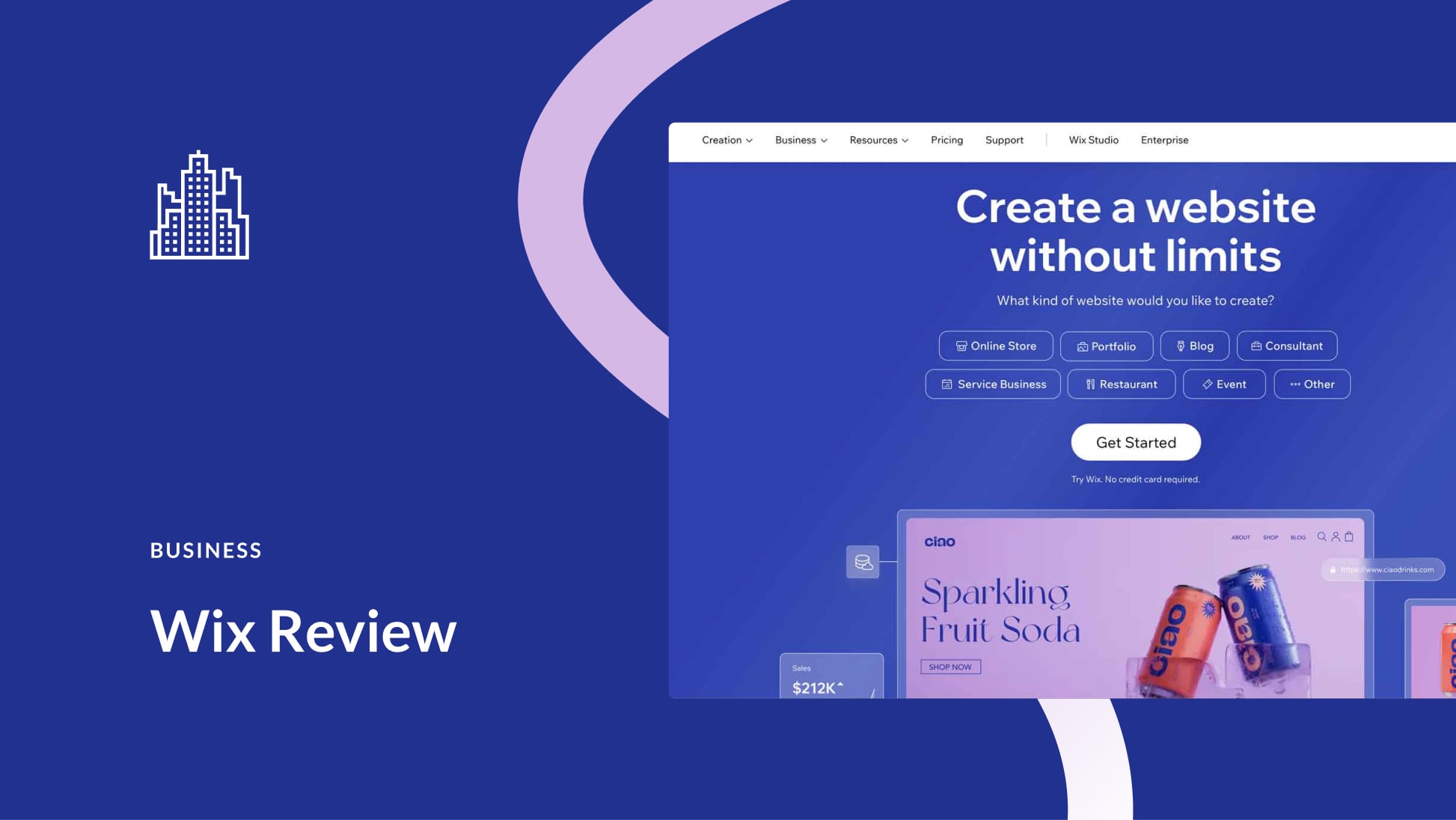
Task: Click the Restaurant category icon
Action: (x=1090, y=383)
